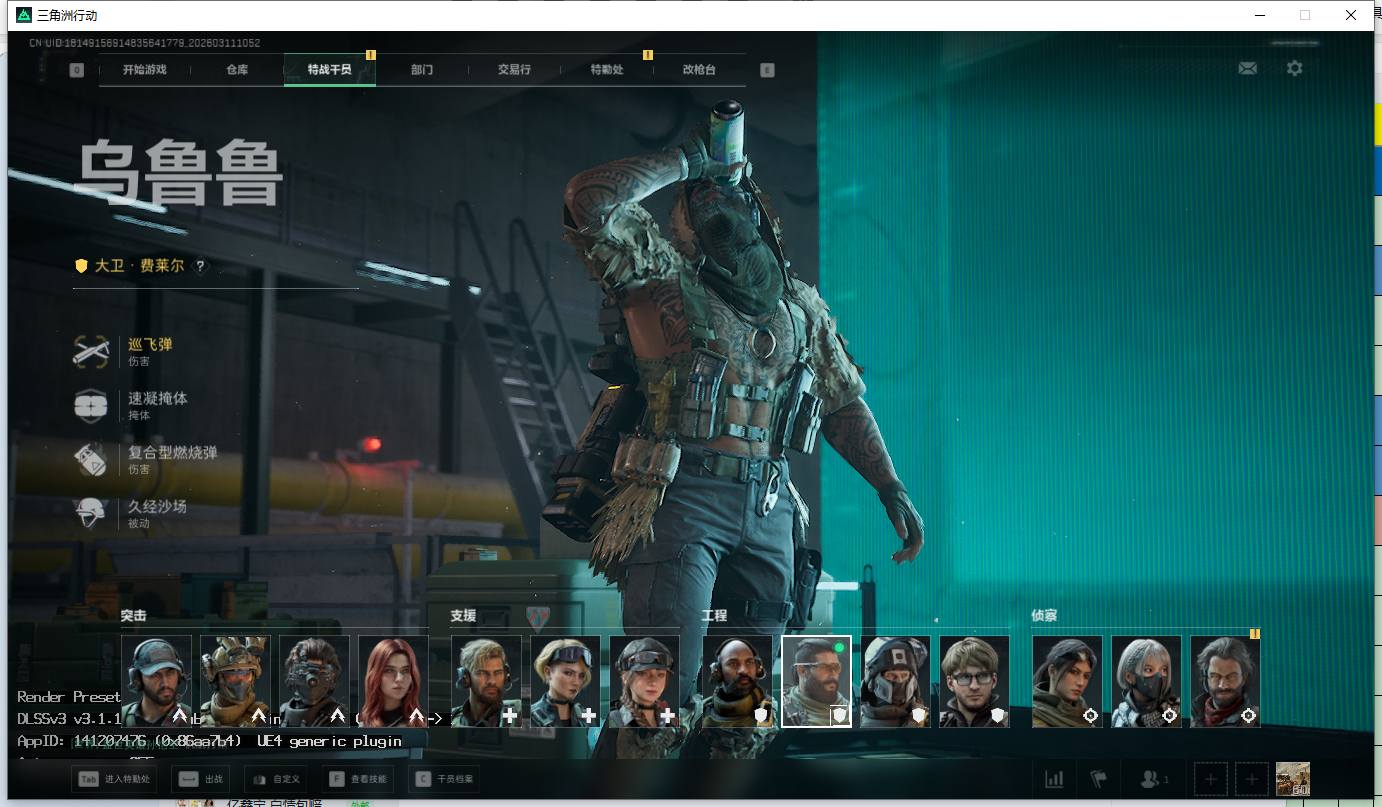1382x807 pixels.
Task: Select the red-haired 突击 operator
Action: point(393,681)
